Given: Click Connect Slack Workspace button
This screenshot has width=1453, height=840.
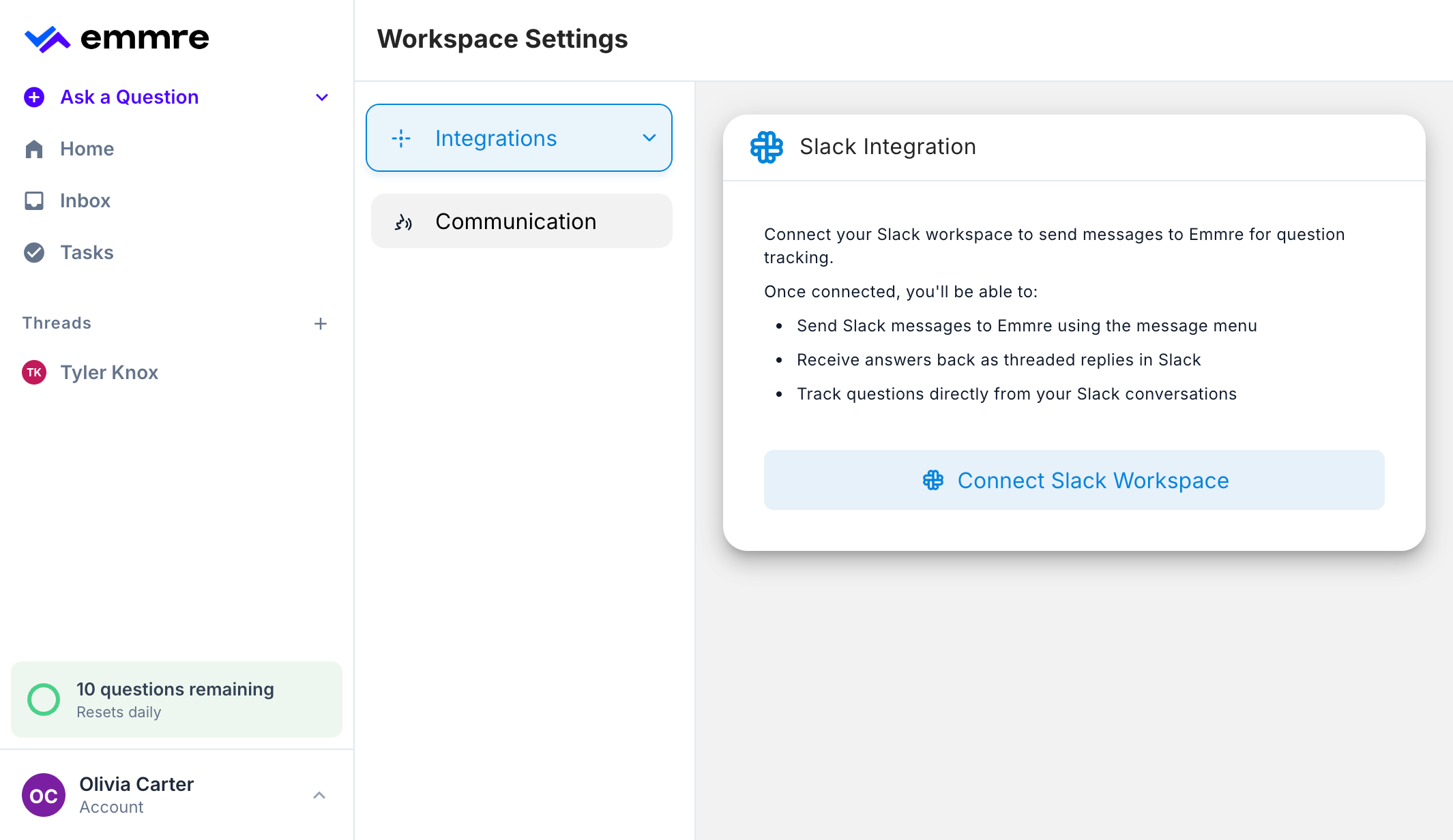Looking at the screenshot, I should [x=1074, y=480].
